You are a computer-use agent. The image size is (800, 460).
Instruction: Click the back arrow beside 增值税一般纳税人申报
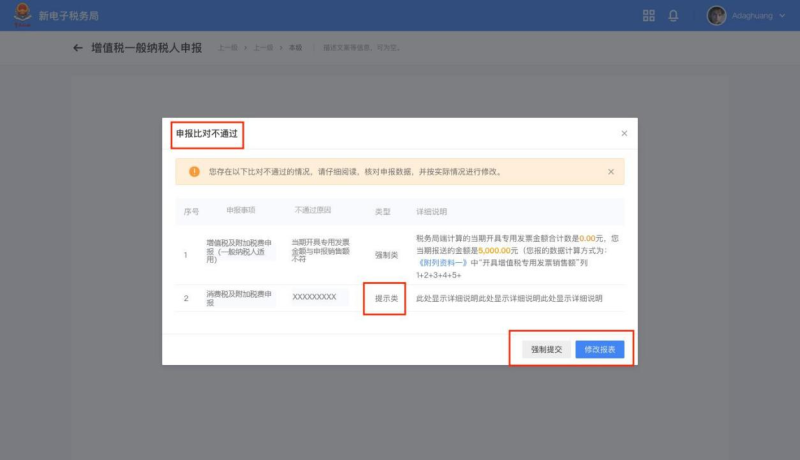click(x=78, y=48)
